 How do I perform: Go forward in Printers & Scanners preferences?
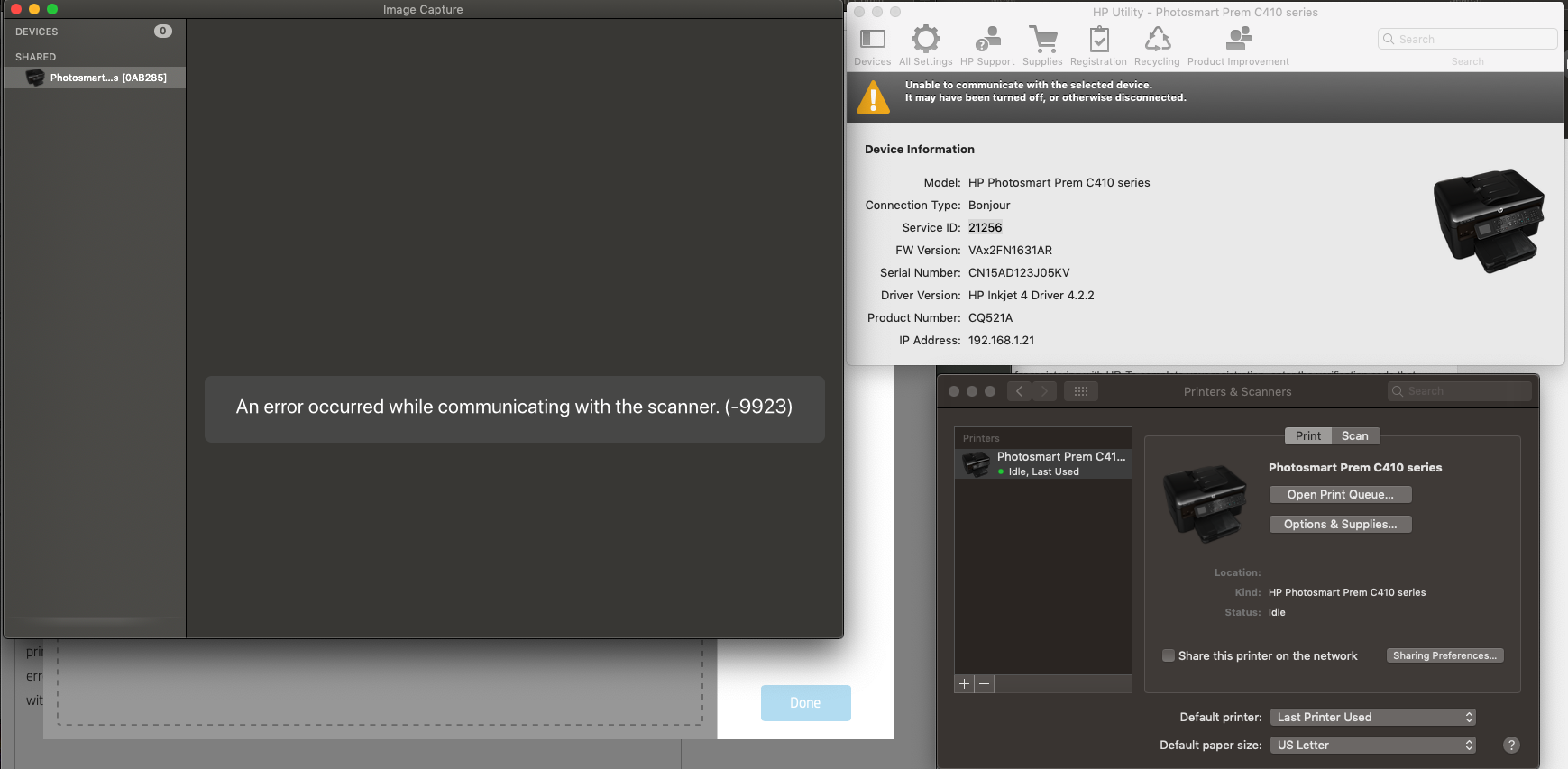coord(1044,391)
